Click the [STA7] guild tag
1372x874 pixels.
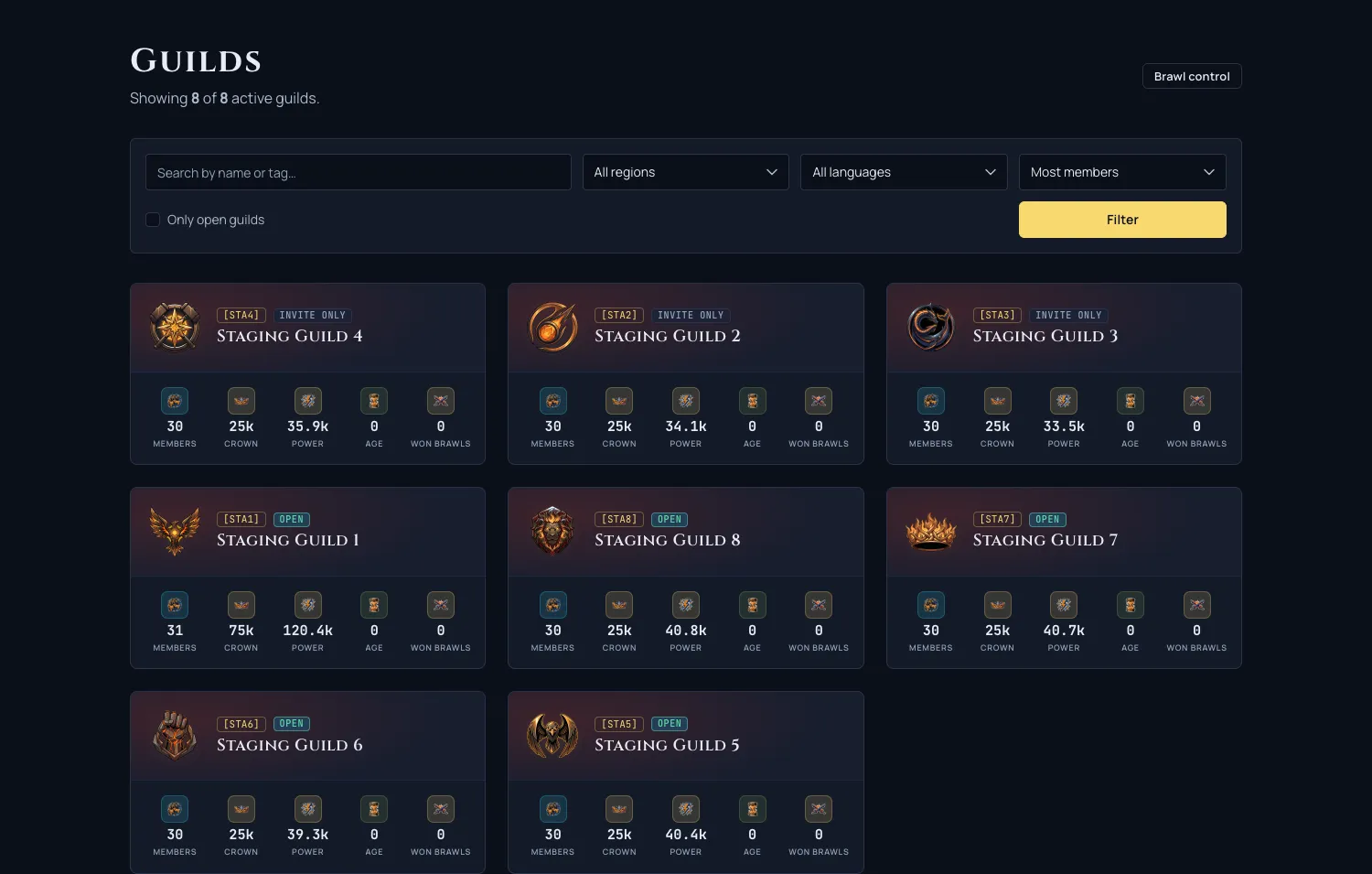pos(997,519)
